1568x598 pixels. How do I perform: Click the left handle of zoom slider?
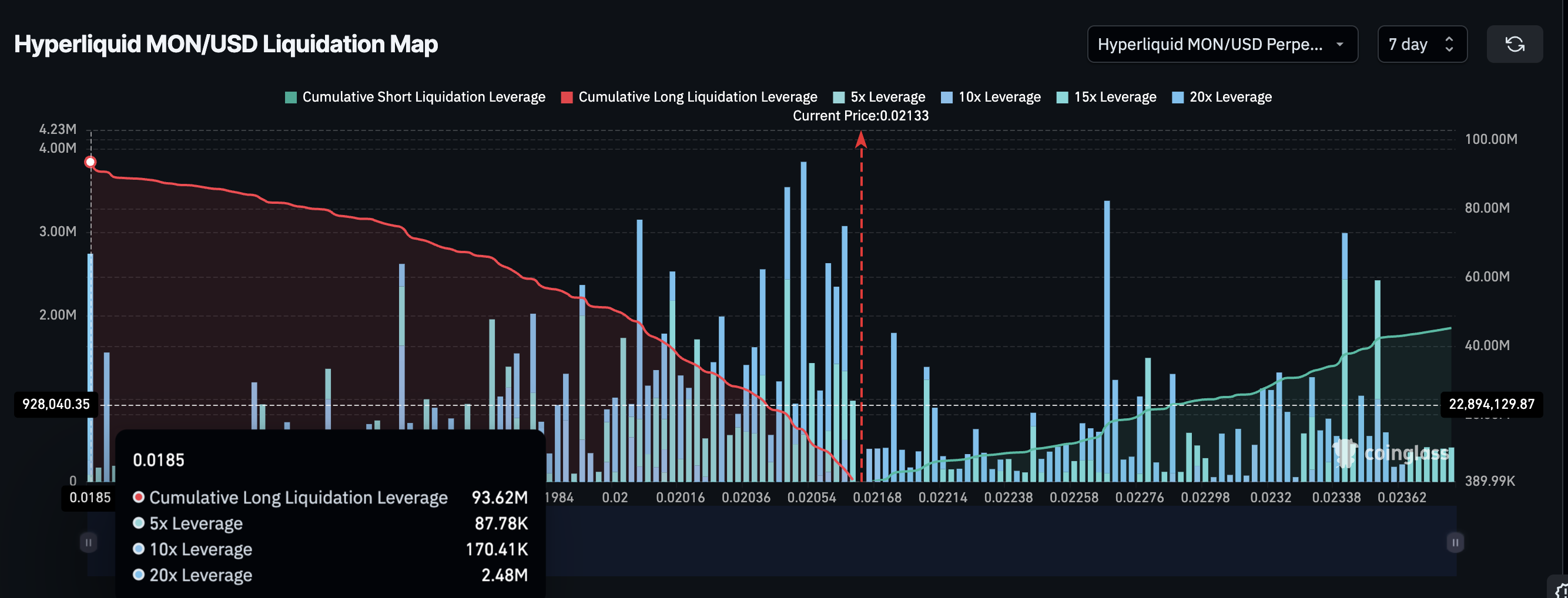click(x=88, y=542)
